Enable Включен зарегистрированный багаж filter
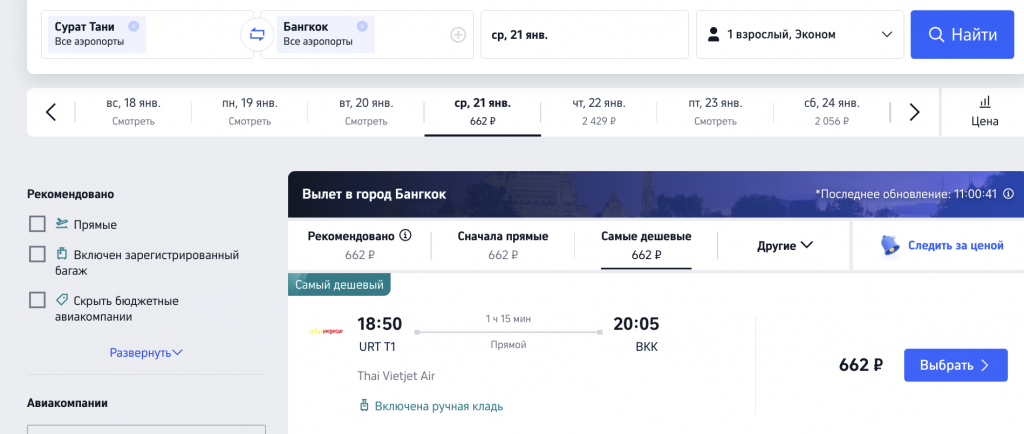Image resolution: width=1024 pixels, height=434 pixels. 37,255
